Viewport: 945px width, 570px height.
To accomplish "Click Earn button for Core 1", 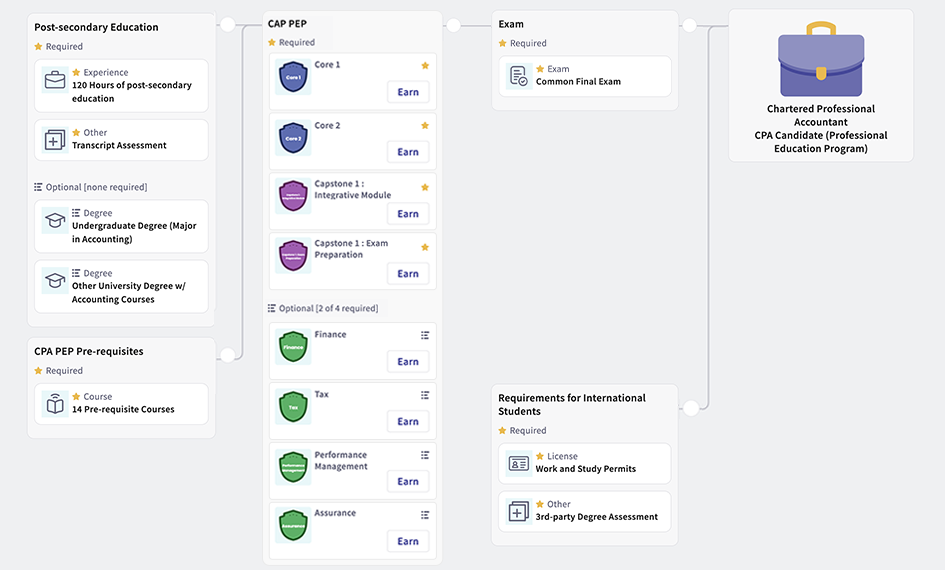I will coord(408,92).
